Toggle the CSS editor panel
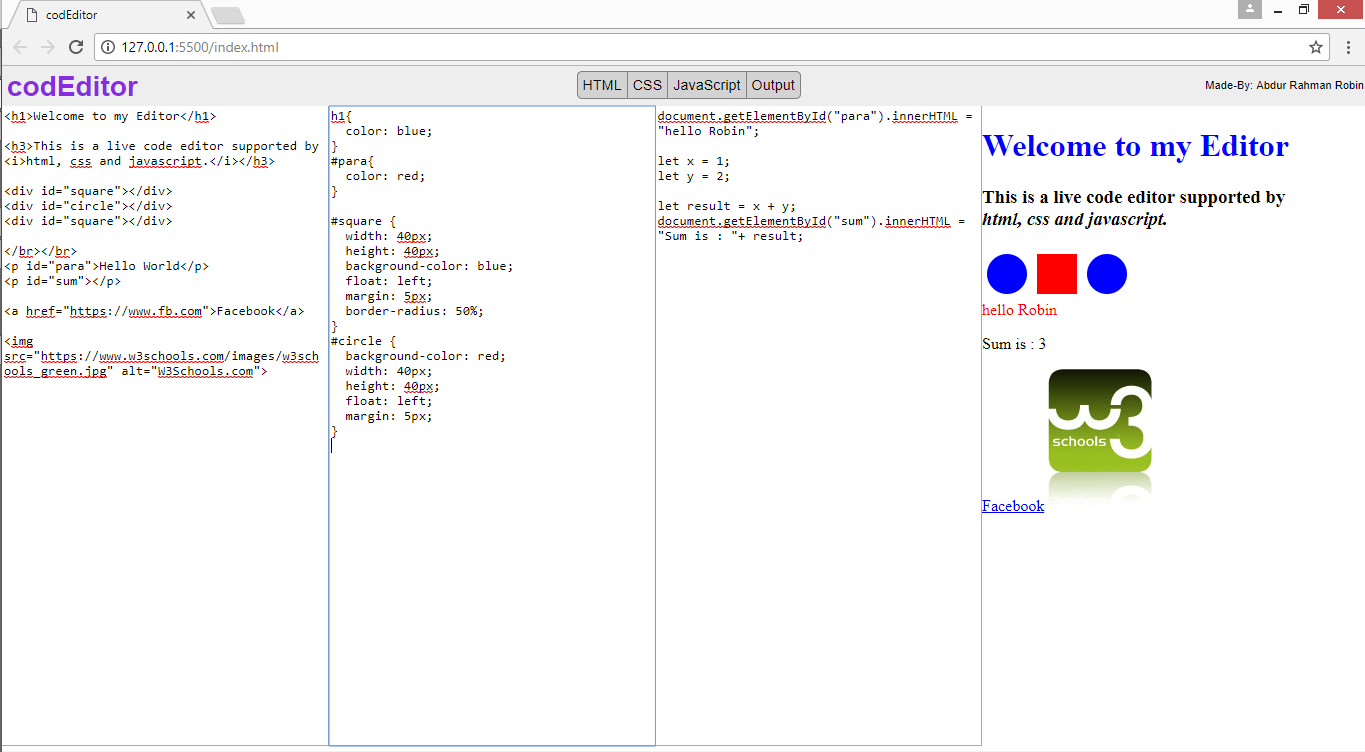Screen dimensions: 1365x752 [x=647, y=85]
